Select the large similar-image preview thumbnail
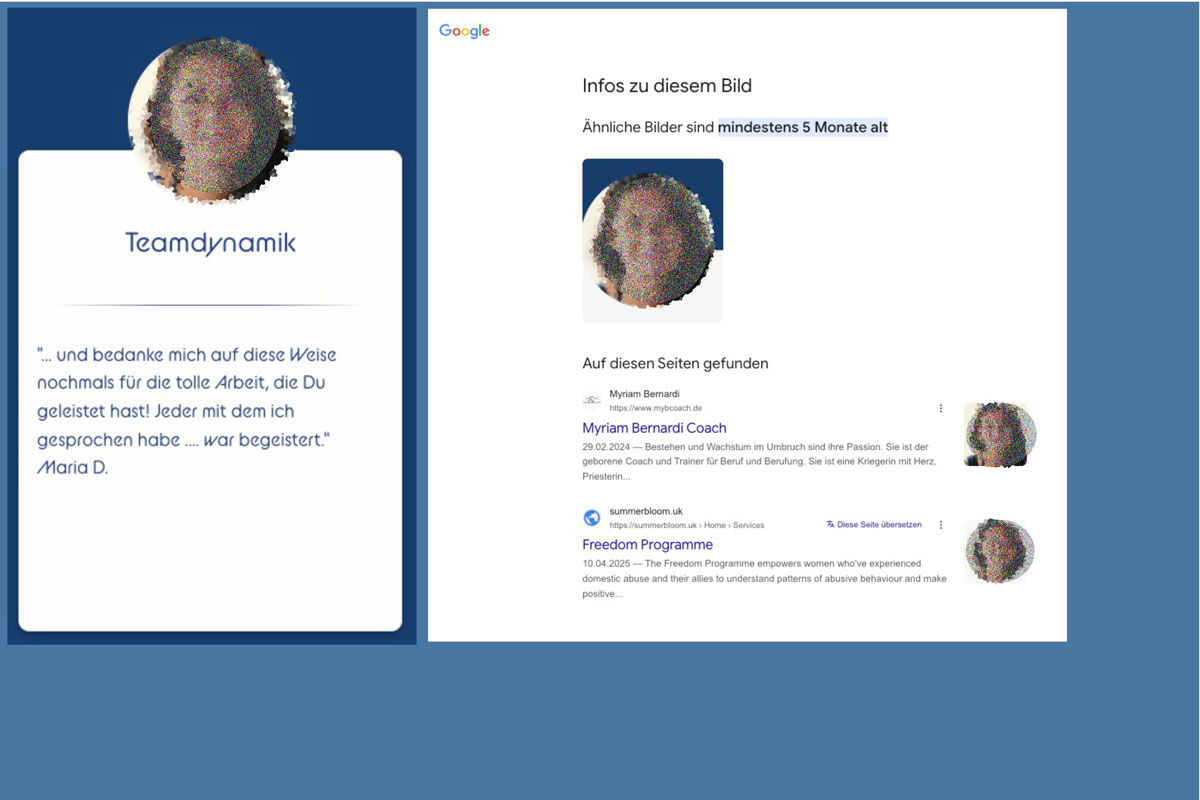Viewport: 1200px width, 800px height. click(652, 240)
